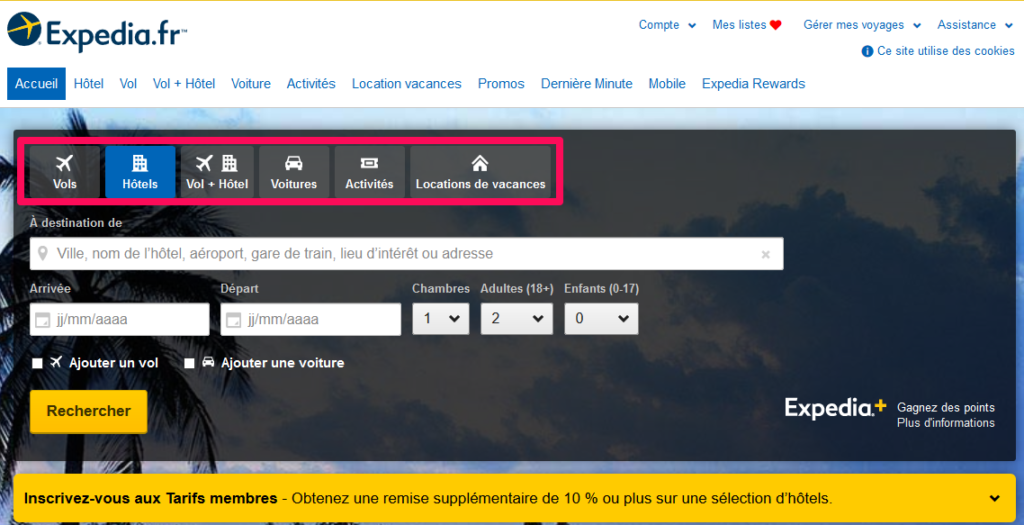Select Locations de vacances house icon
The width and height of the screenshot is (1024, 525).
coord(480,164)
